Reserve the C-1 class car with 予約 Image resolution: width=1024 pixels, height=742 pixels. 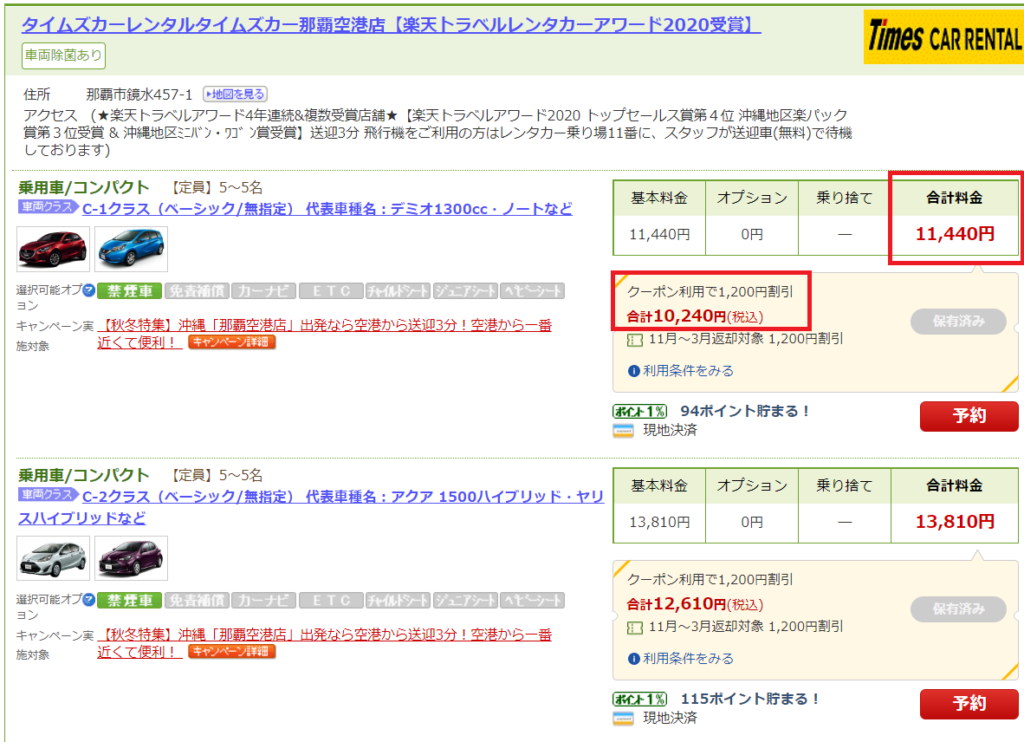(x=969, y=416)
